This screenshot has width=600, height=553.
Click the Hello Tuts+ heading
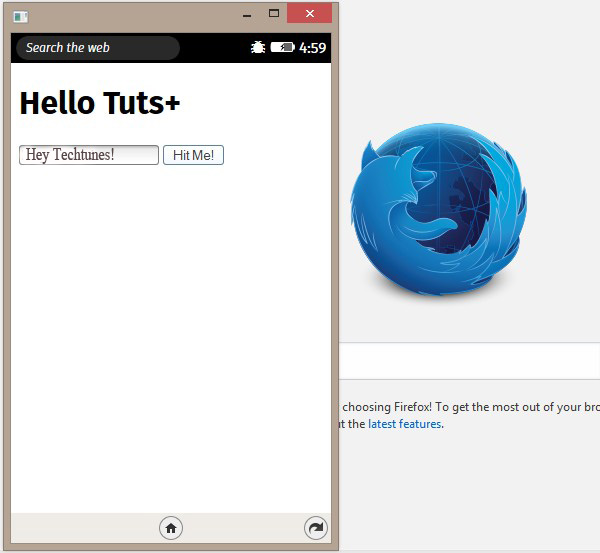pos(99,103)
